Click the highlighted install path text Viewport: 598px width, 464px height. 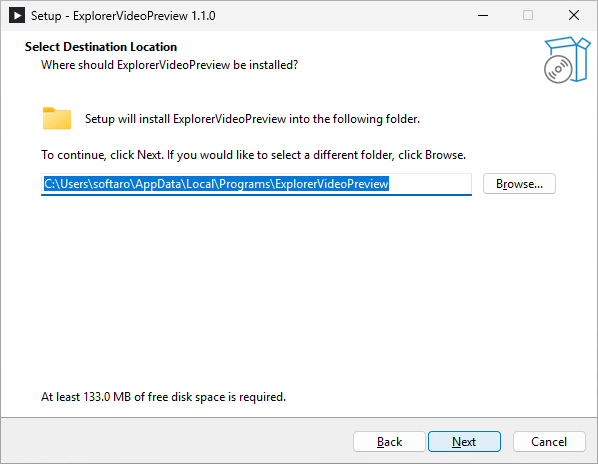(216, 184)
